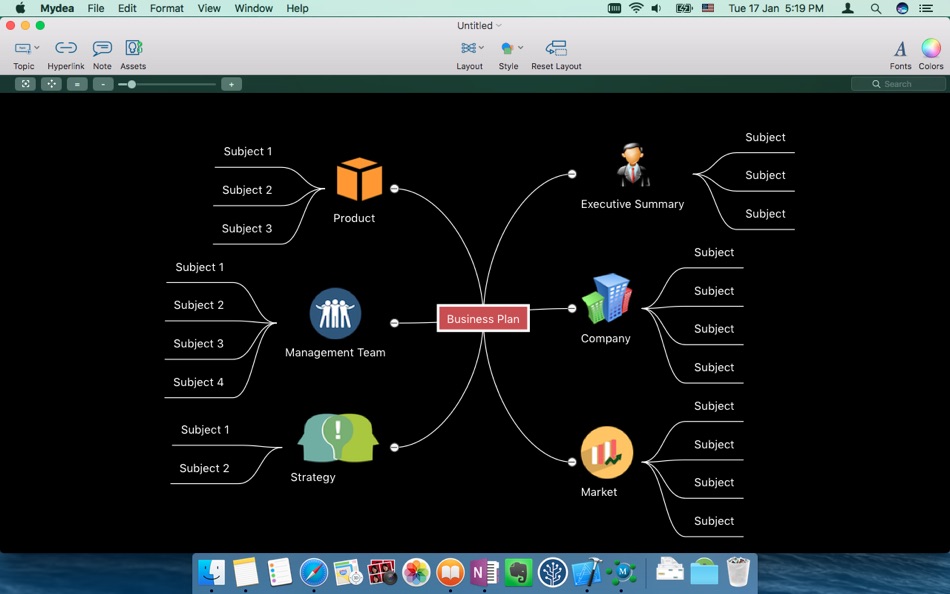Screen dimensions: 950x594
Task: Select the Management Team label
Action: [x=335, y=353]
